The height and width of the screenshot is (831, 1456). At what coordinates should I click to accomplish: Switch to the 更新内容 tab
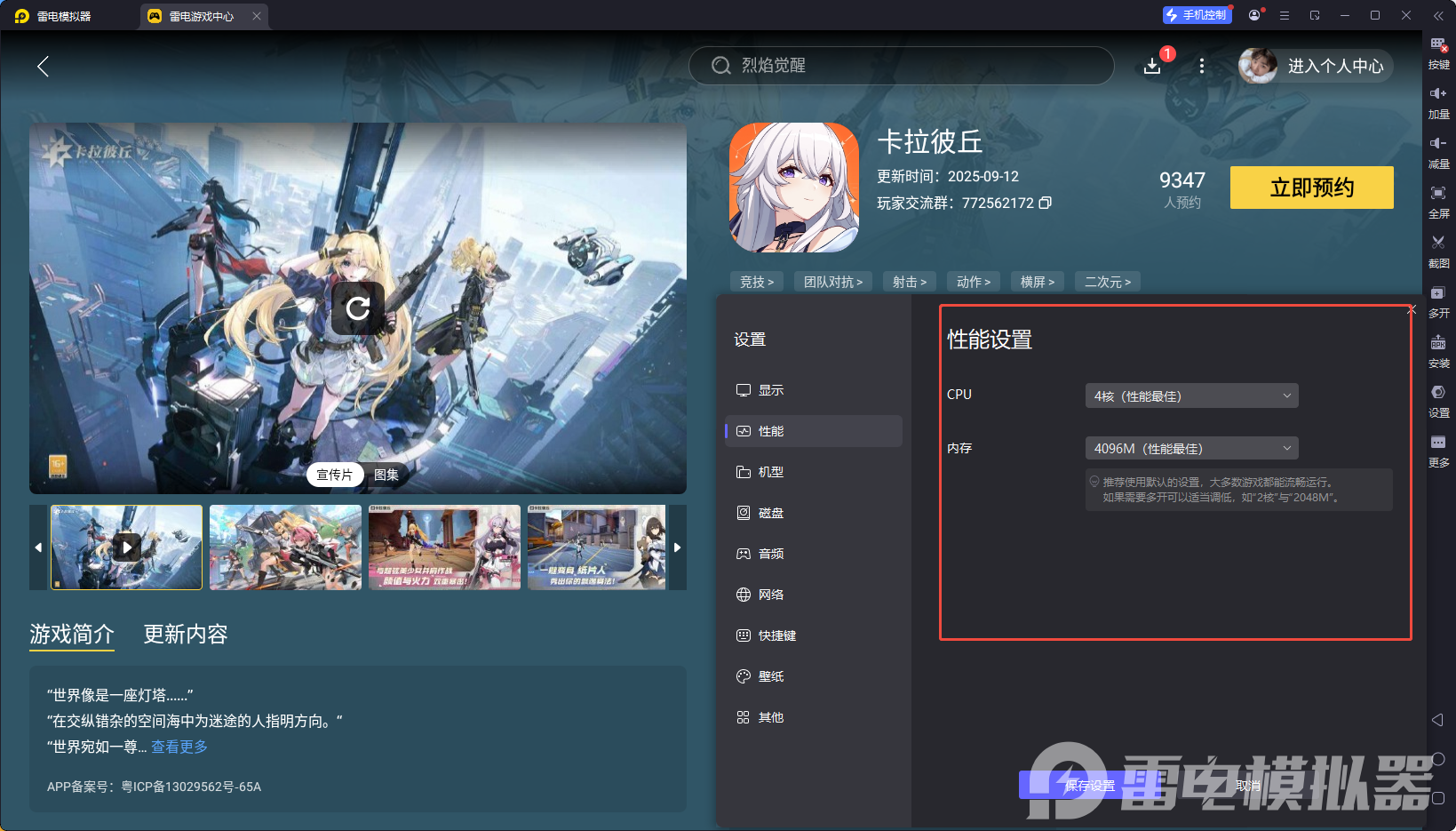186,635
